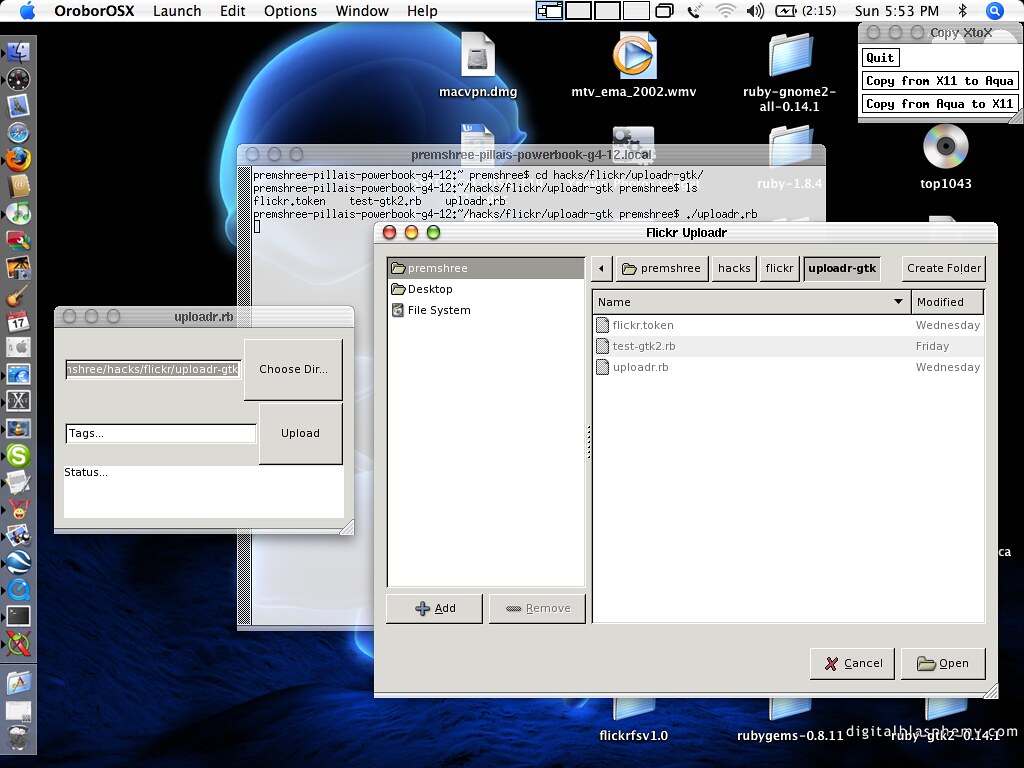Screen dimensions: 1024x768
Task: Sort files by Modified column
Action: pos(947,302)
